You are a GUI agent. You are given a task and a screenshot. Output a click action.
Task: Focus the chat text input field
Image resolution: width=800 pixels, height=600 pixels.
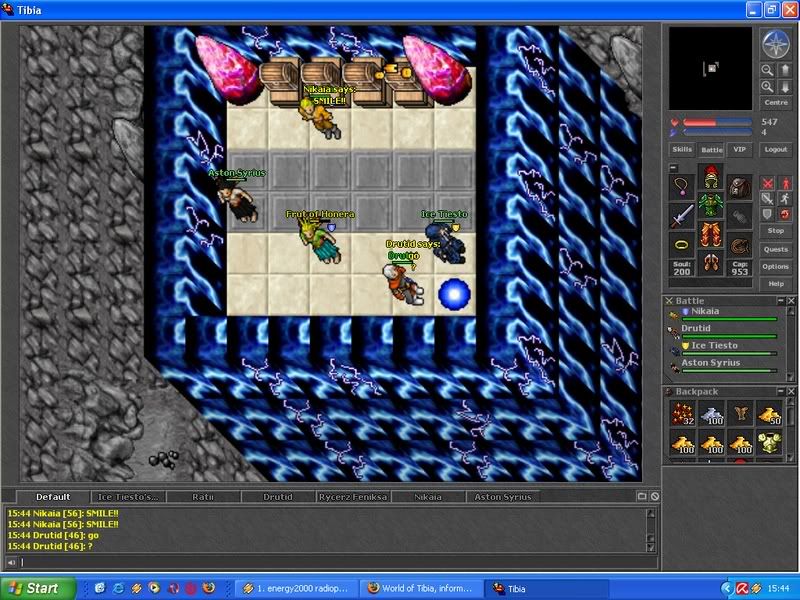coord(338,562)
